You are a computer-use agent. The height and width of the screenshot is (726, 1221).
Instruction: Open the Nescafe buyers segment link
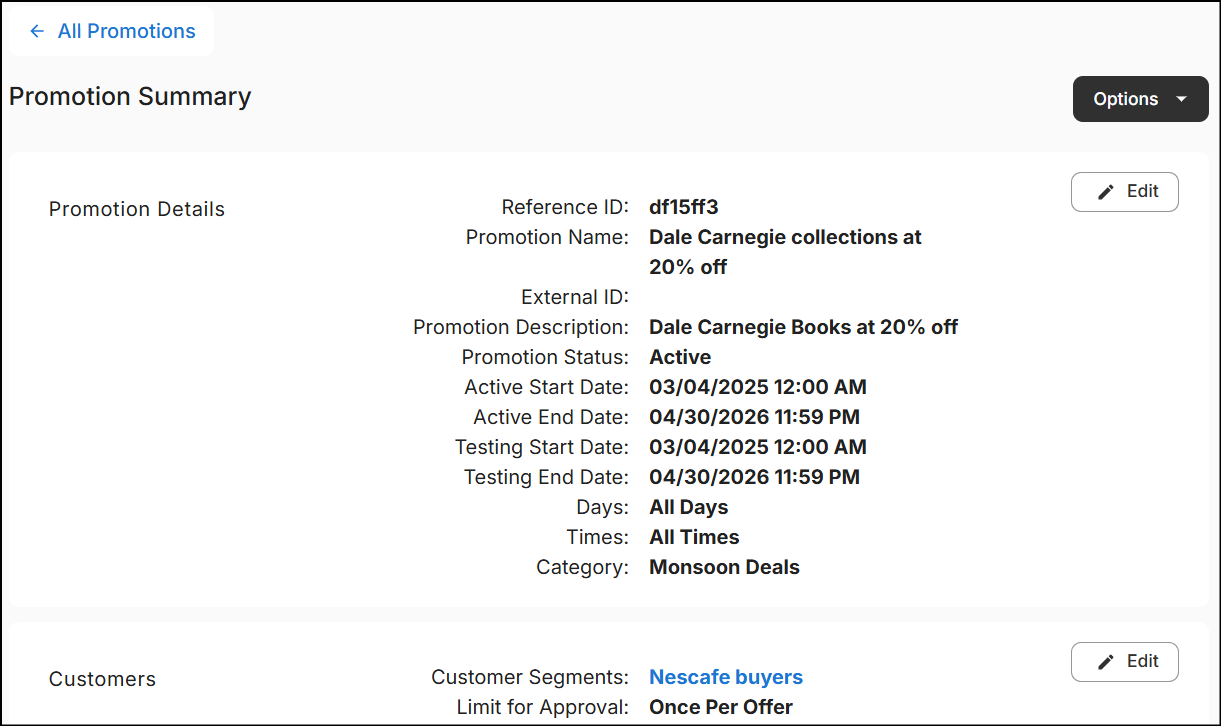[726, 677]
